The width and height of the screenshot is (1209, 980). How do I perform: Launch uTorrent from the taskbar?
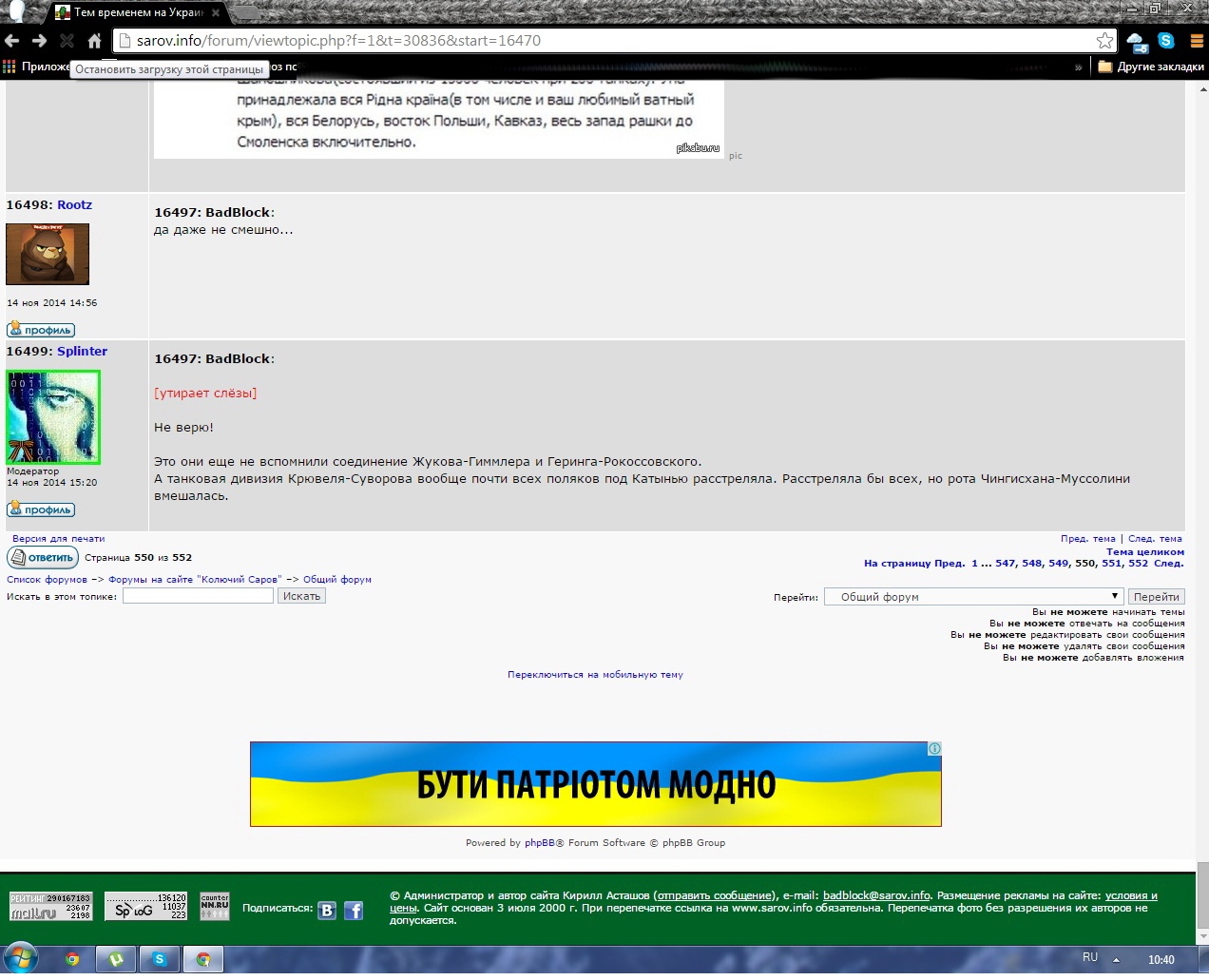coord(116,959)
